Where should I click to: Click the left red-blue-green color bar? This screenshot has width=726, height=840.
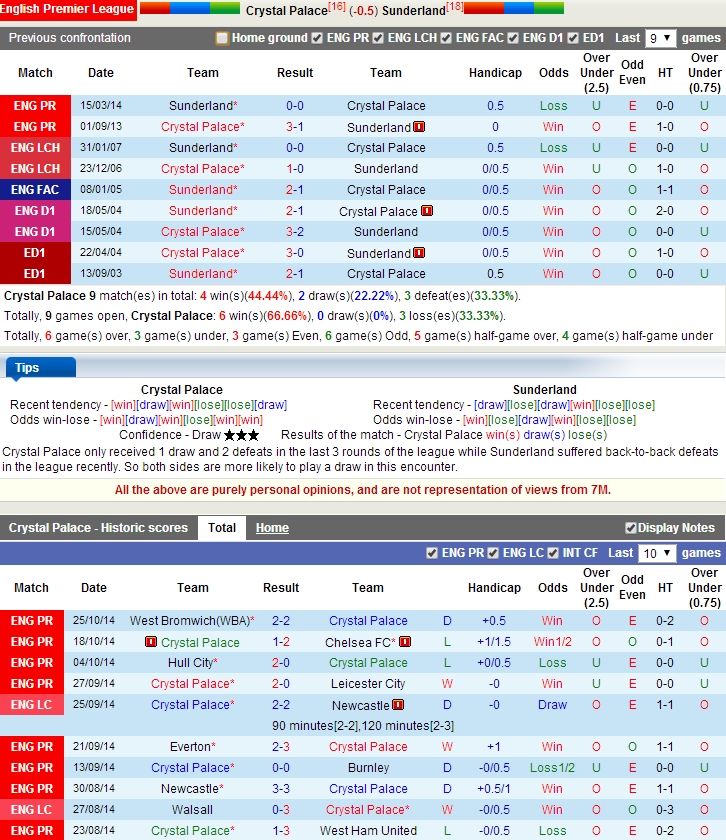[x=190, y=8]
